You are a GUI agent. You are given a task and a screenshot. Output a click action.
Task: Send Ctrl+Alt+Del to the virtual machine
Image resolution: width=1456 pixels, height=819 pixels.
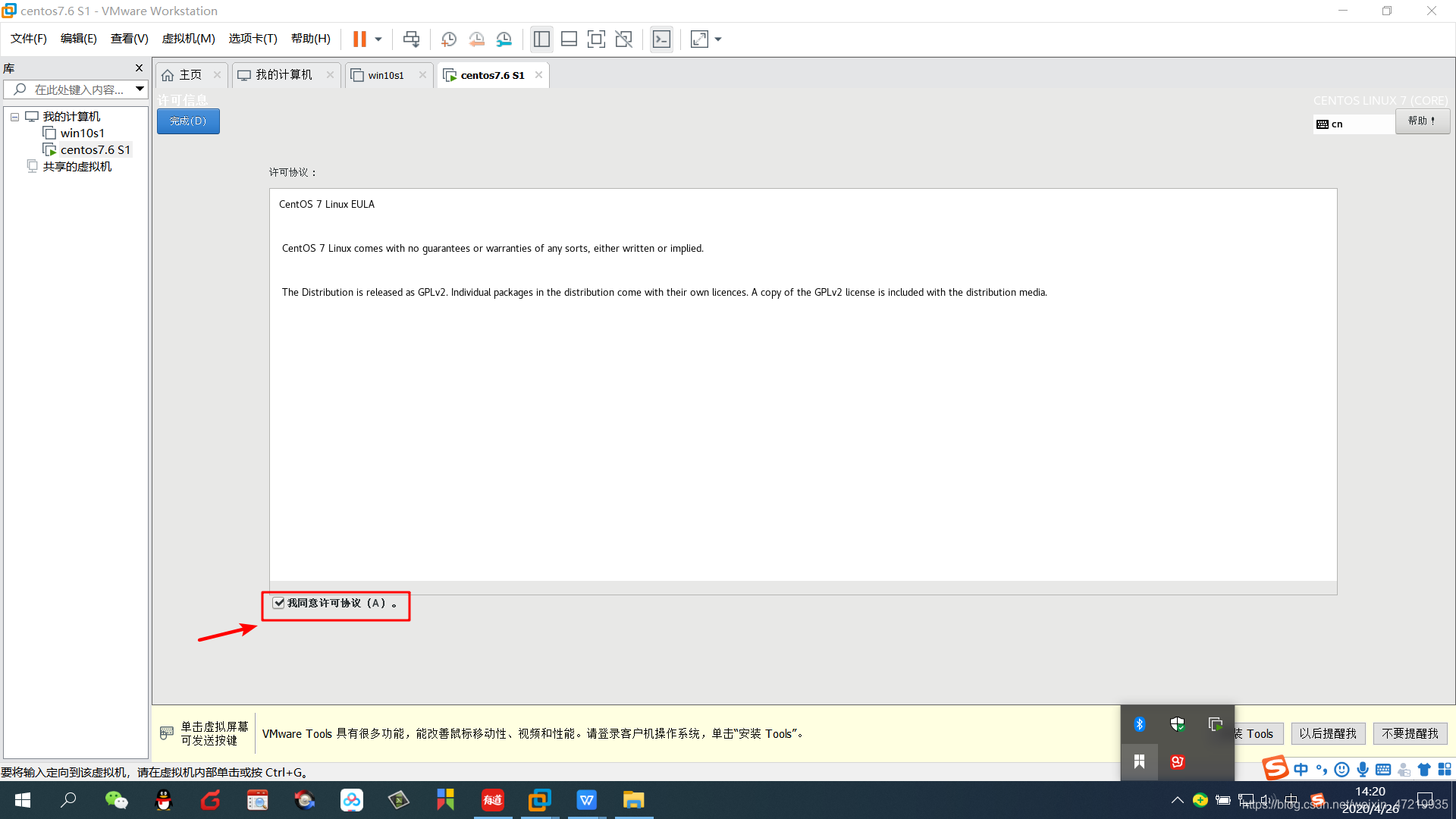(411, 39)
